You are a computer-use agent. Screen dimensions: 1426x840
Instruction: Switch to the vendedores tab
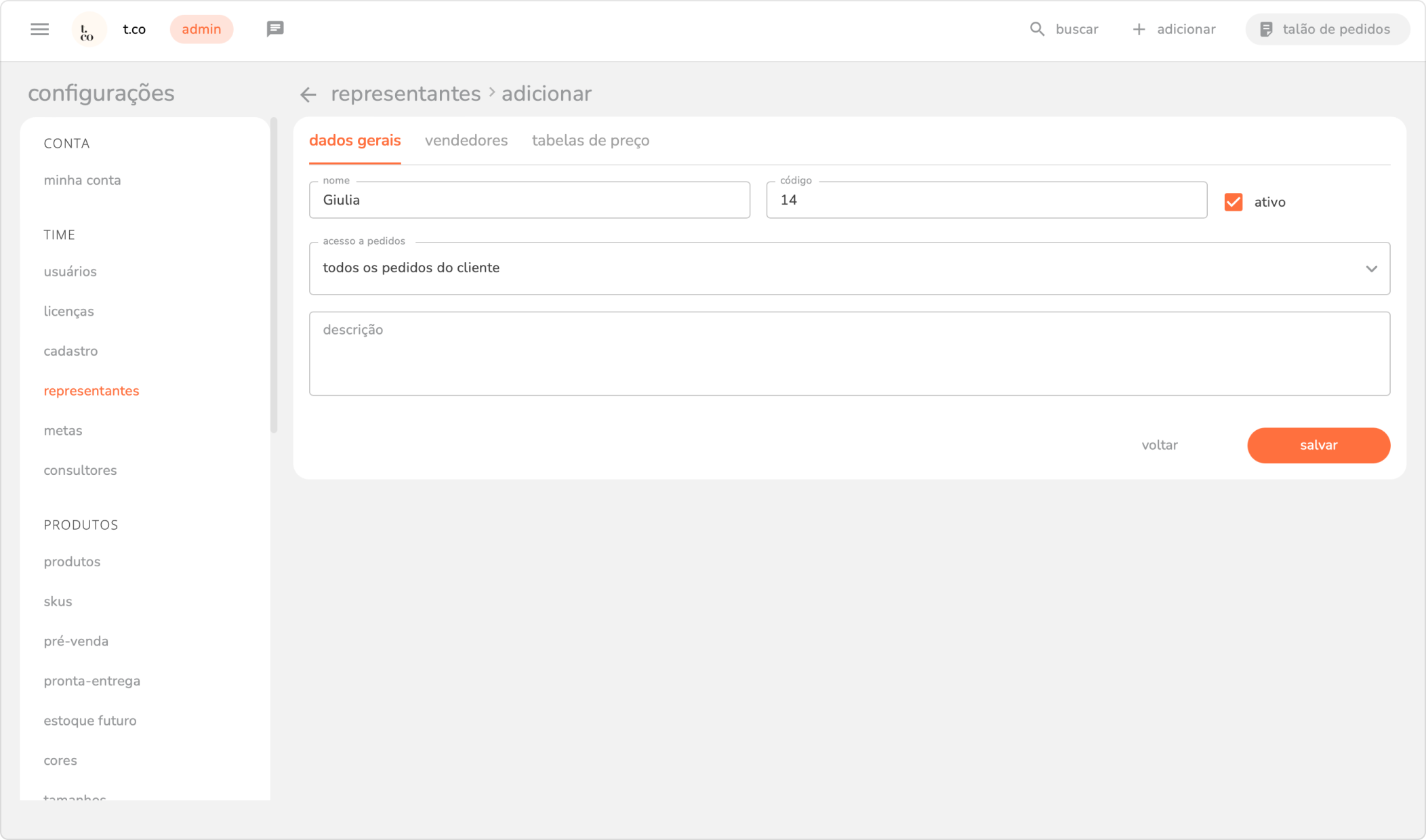coord(466,140)
